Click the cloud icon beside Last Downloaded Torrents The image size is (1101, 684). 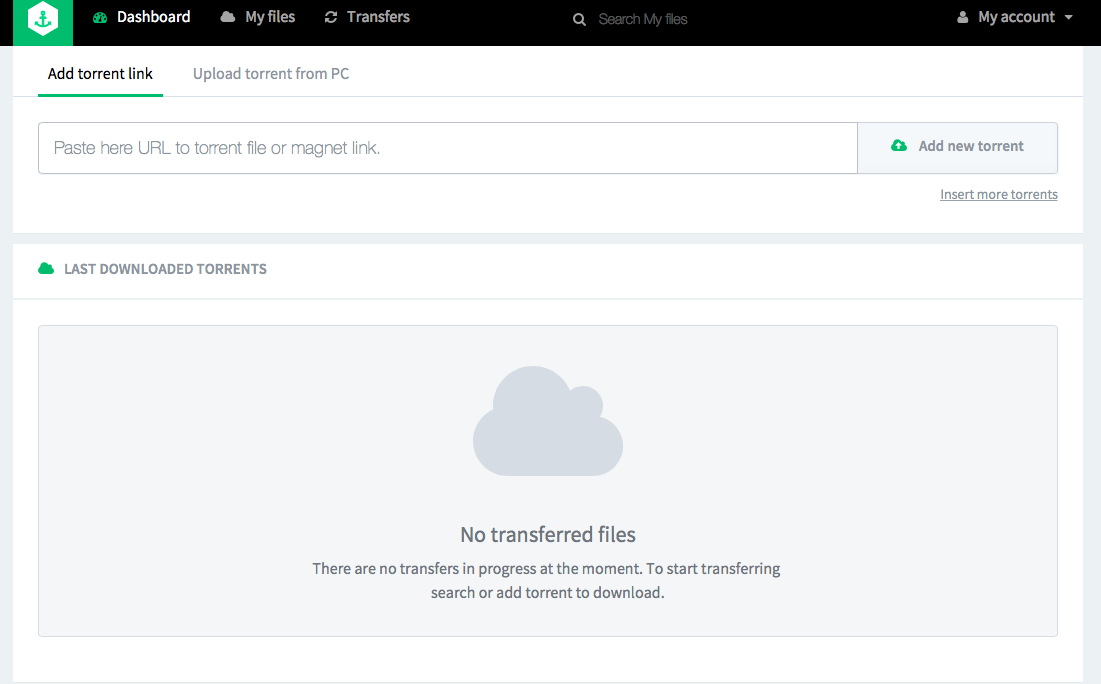click(46, 268)
